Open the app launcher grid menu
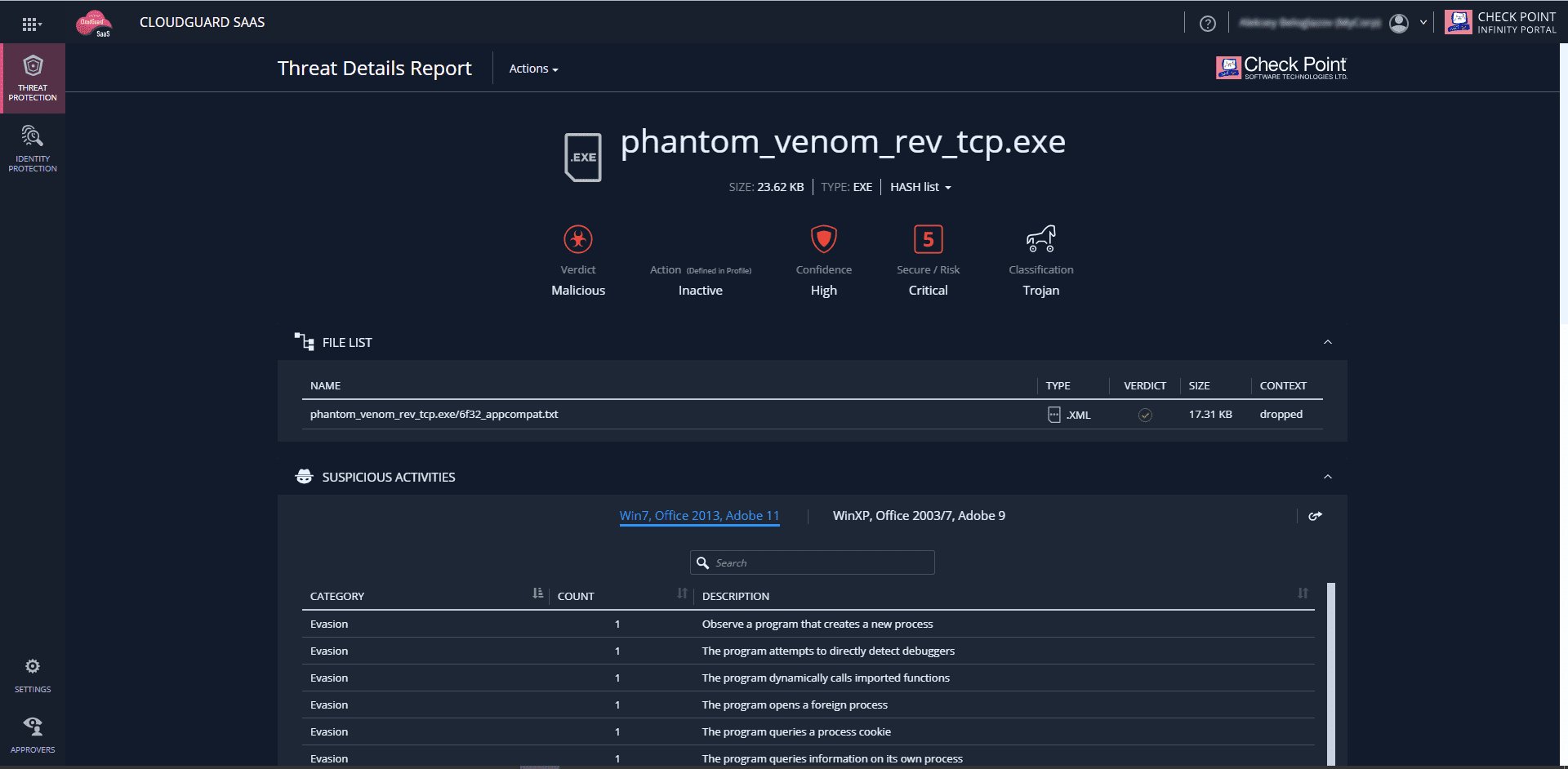Image resolution: width=1568 pixels, height=769 pixels. coord(31,24)
